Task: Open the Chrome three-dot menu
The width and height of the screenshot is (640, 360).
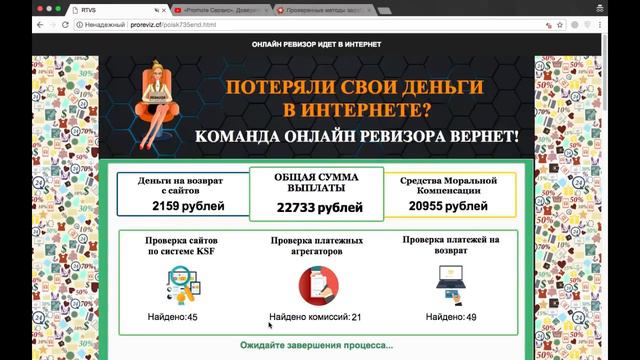Action: pyautogui.click(x=600, y=25)
